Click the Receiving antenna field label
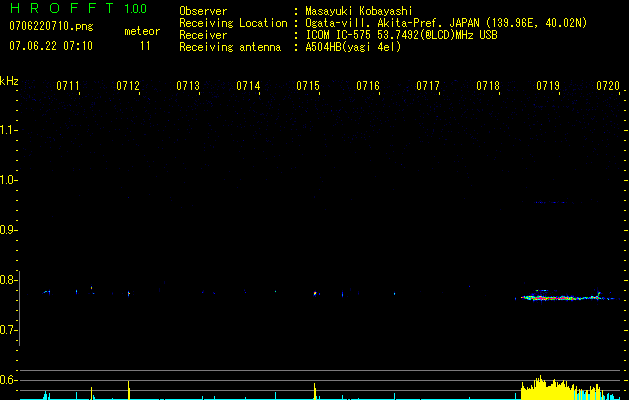The image size is (629, 400). tap(230, 47)
